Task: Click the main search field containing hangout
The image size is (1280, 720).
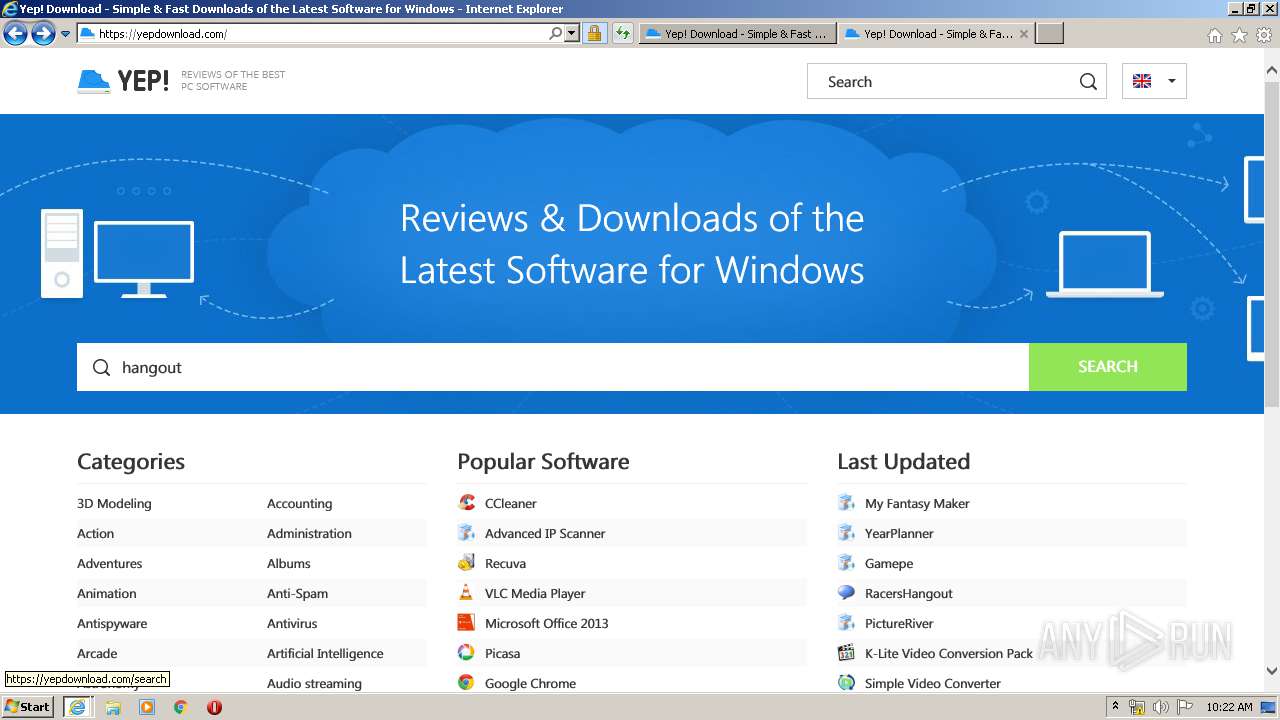Action: pyautogui.click(x=553, y=367)
